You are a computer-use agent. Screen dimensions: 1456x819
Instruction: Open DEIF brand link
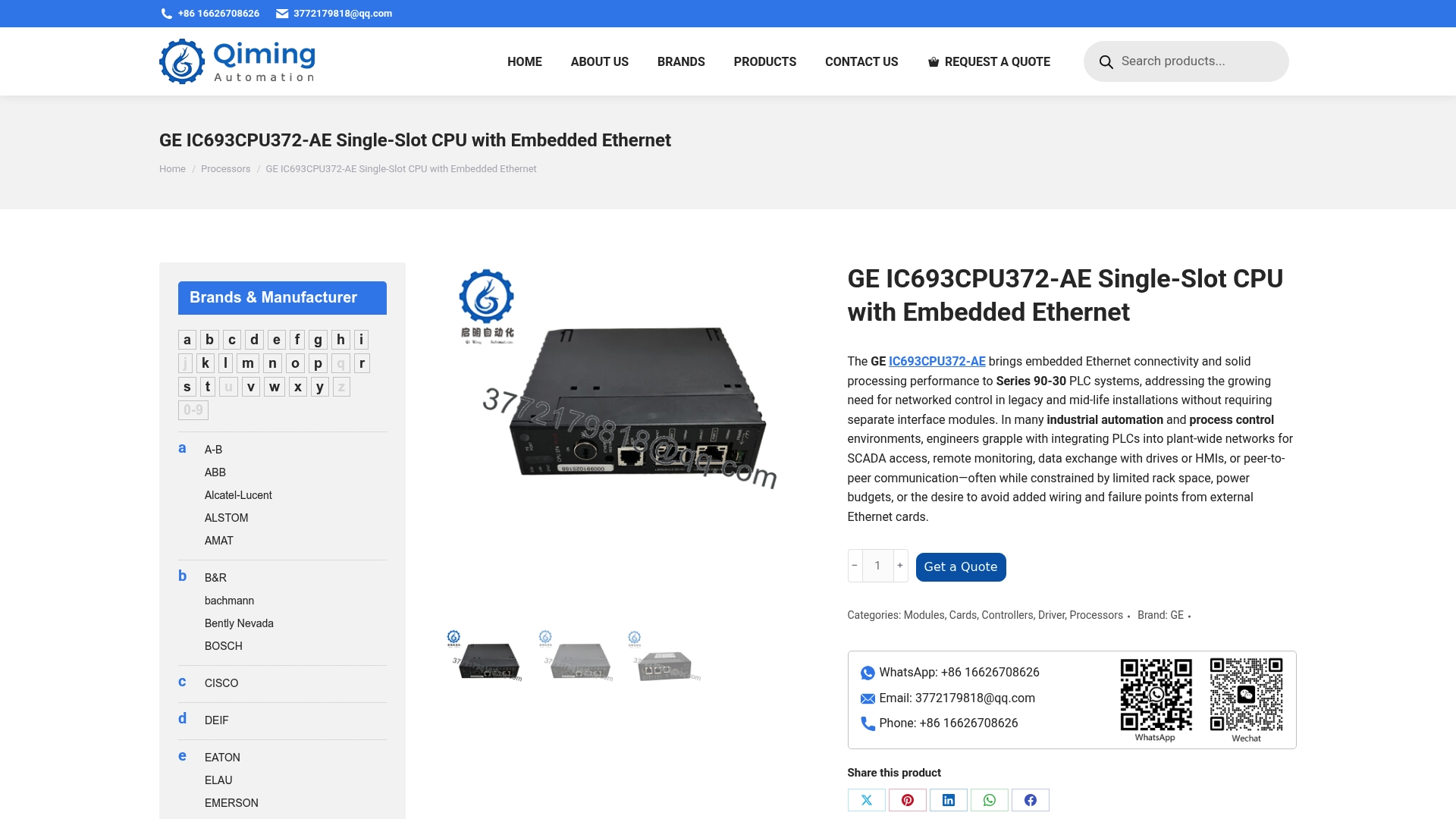[216, 720]
